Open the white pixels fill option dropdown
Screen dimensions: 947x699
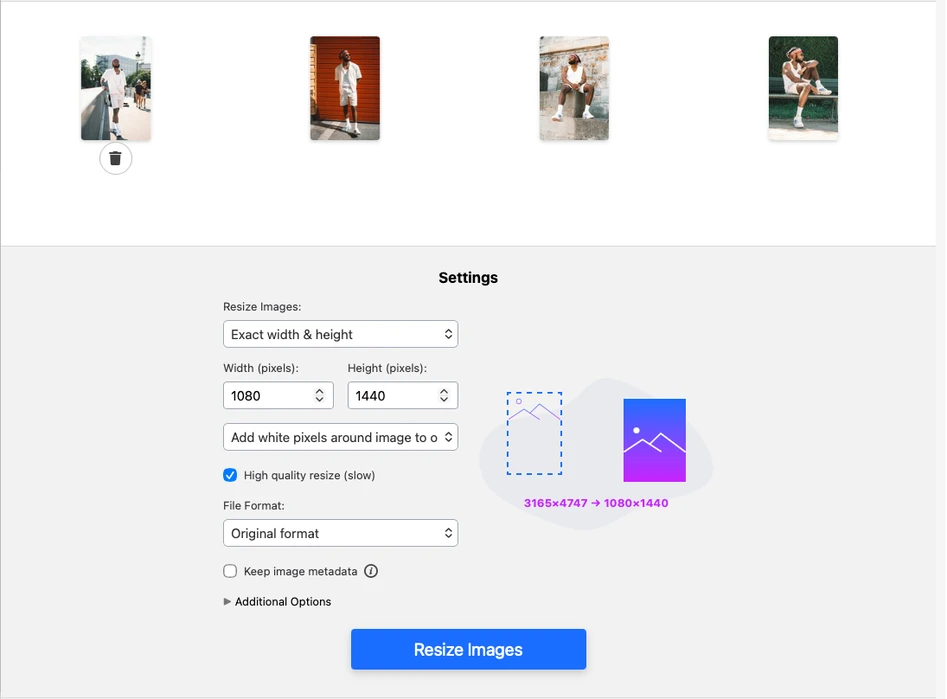340,437
